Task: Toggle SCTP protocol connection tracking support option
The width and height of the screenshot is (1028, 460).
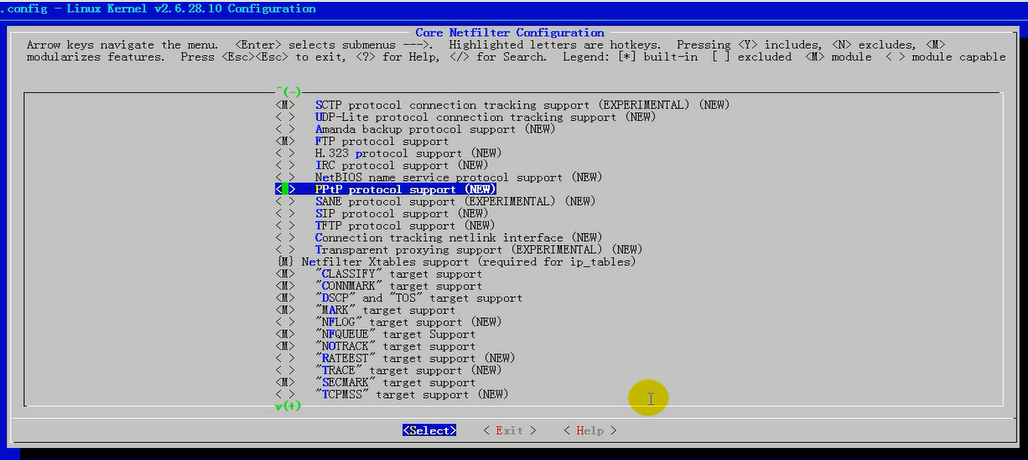Action: point(502,105)
